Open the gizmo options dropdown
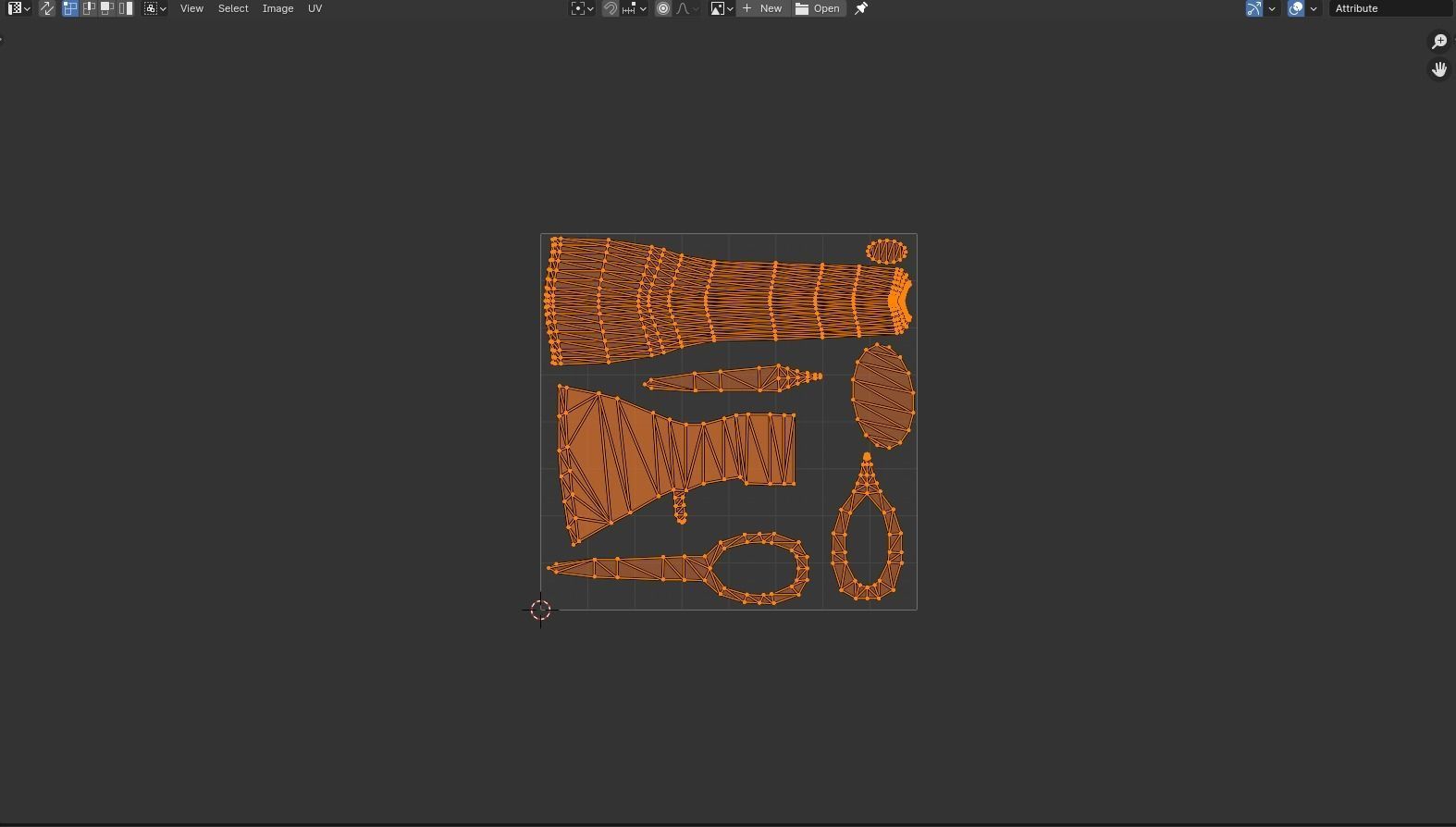1456x827 pixels. point(1272,8)
